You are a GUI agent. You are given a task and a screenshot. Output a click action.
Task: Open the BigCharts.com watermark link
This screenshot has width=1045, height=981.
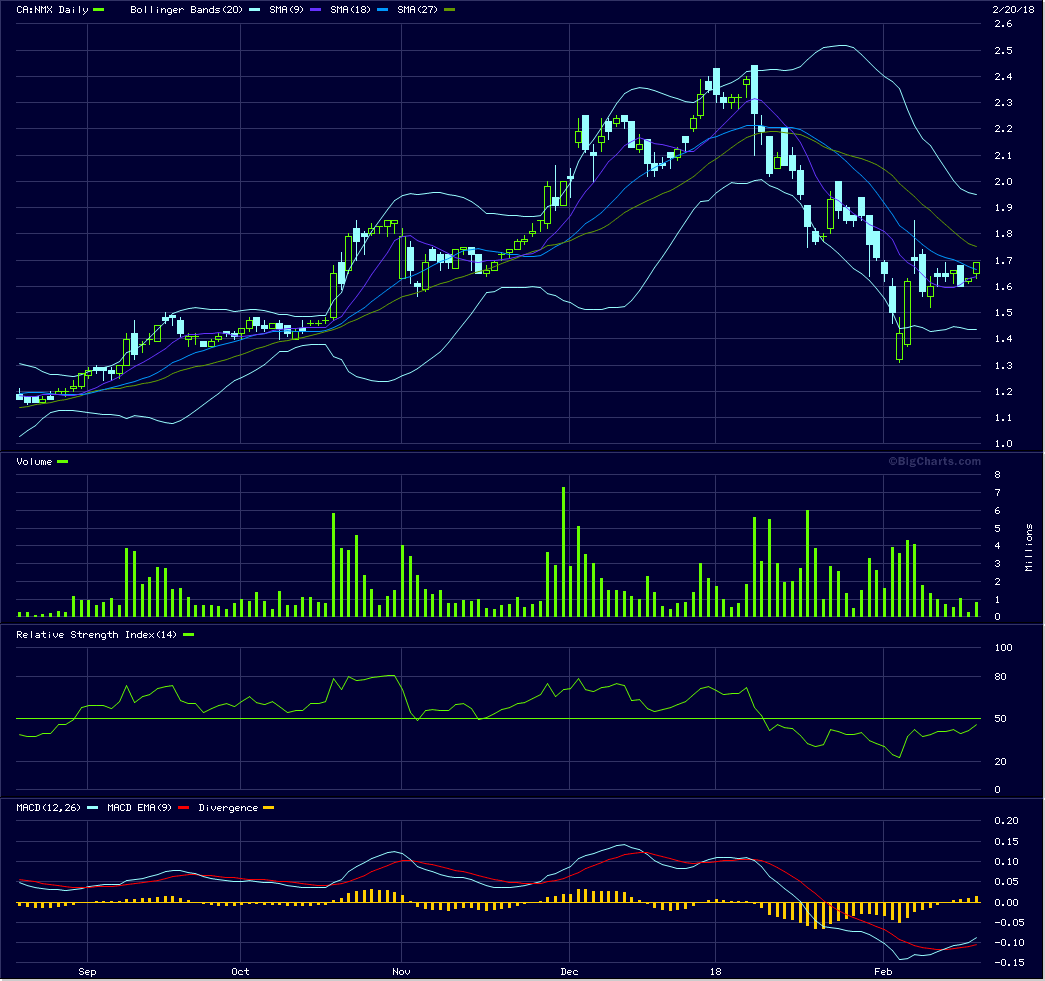coord(935,461)
